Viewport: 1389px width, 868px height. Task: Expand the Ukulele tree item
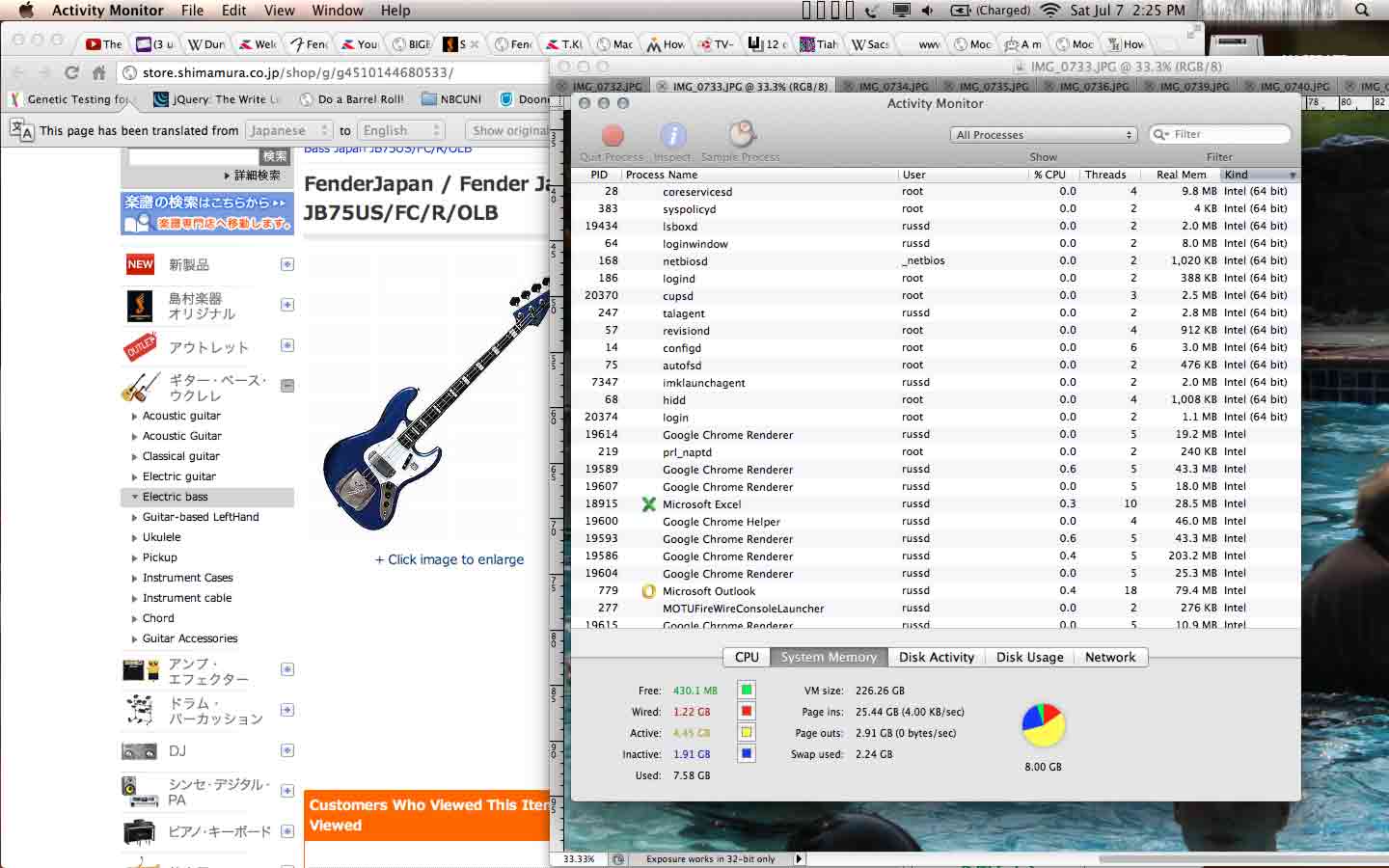coord(134,538)
